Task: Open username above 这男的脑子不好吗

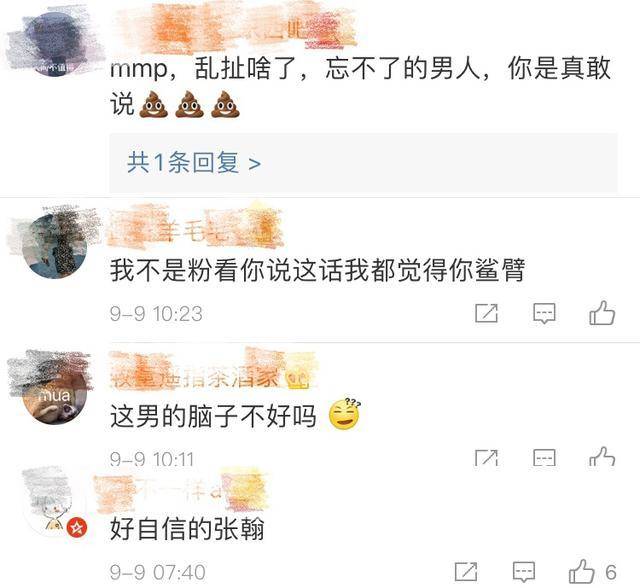Action: (212, 372)
